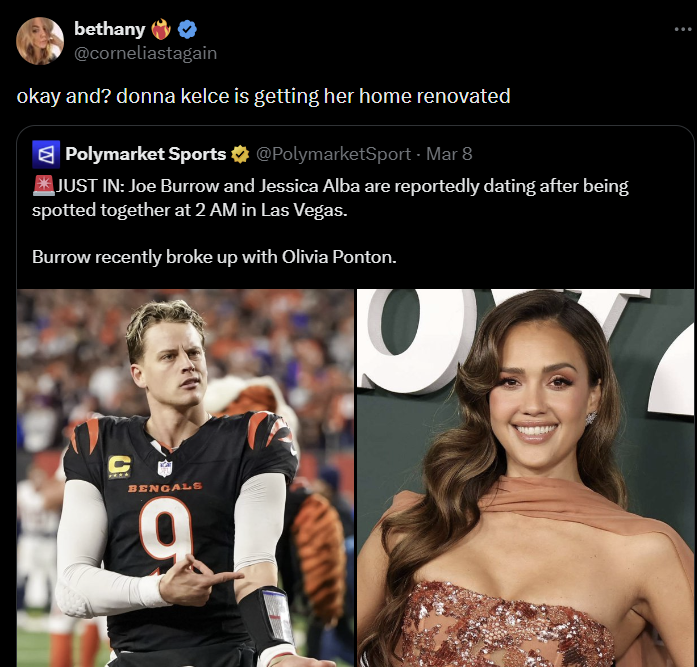Open the Mar 8 timestamp link
The width and height of the screenshot is (697, 667).
pyautogui.click(x=449, y=154)
